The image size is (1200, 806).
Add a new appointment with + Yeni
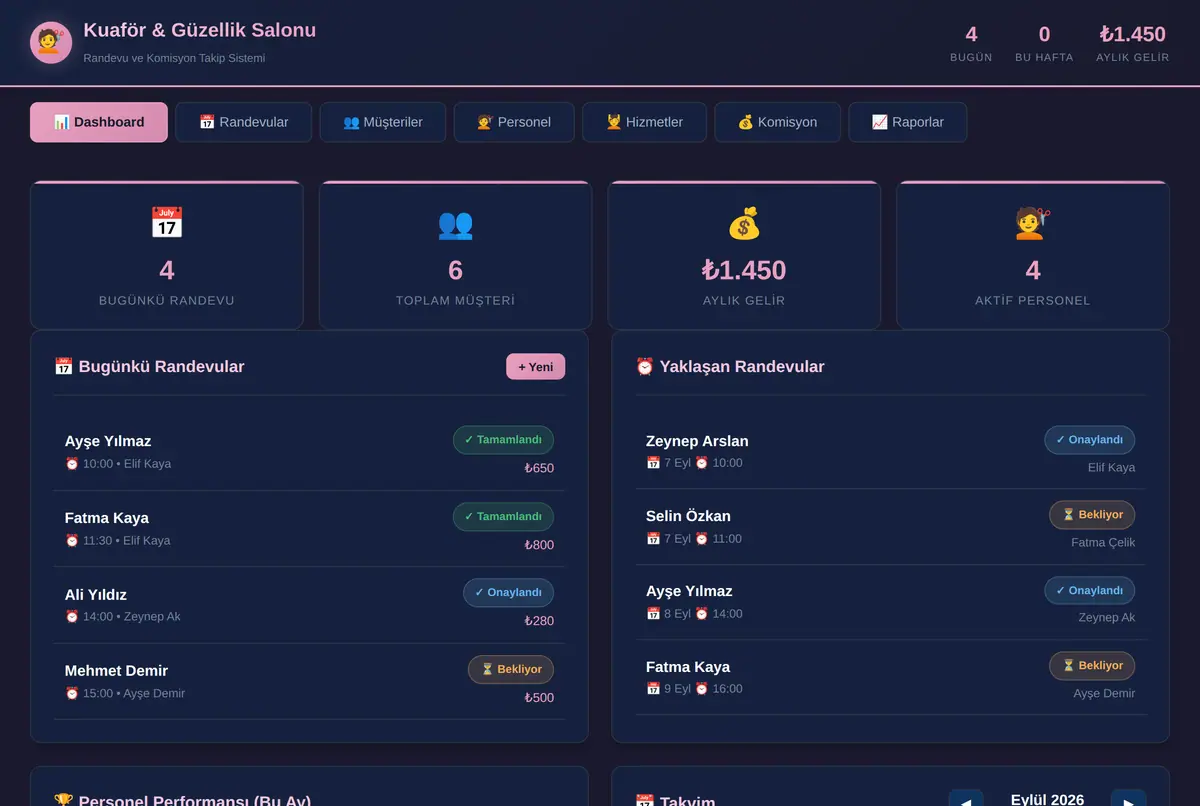point(535,367)
